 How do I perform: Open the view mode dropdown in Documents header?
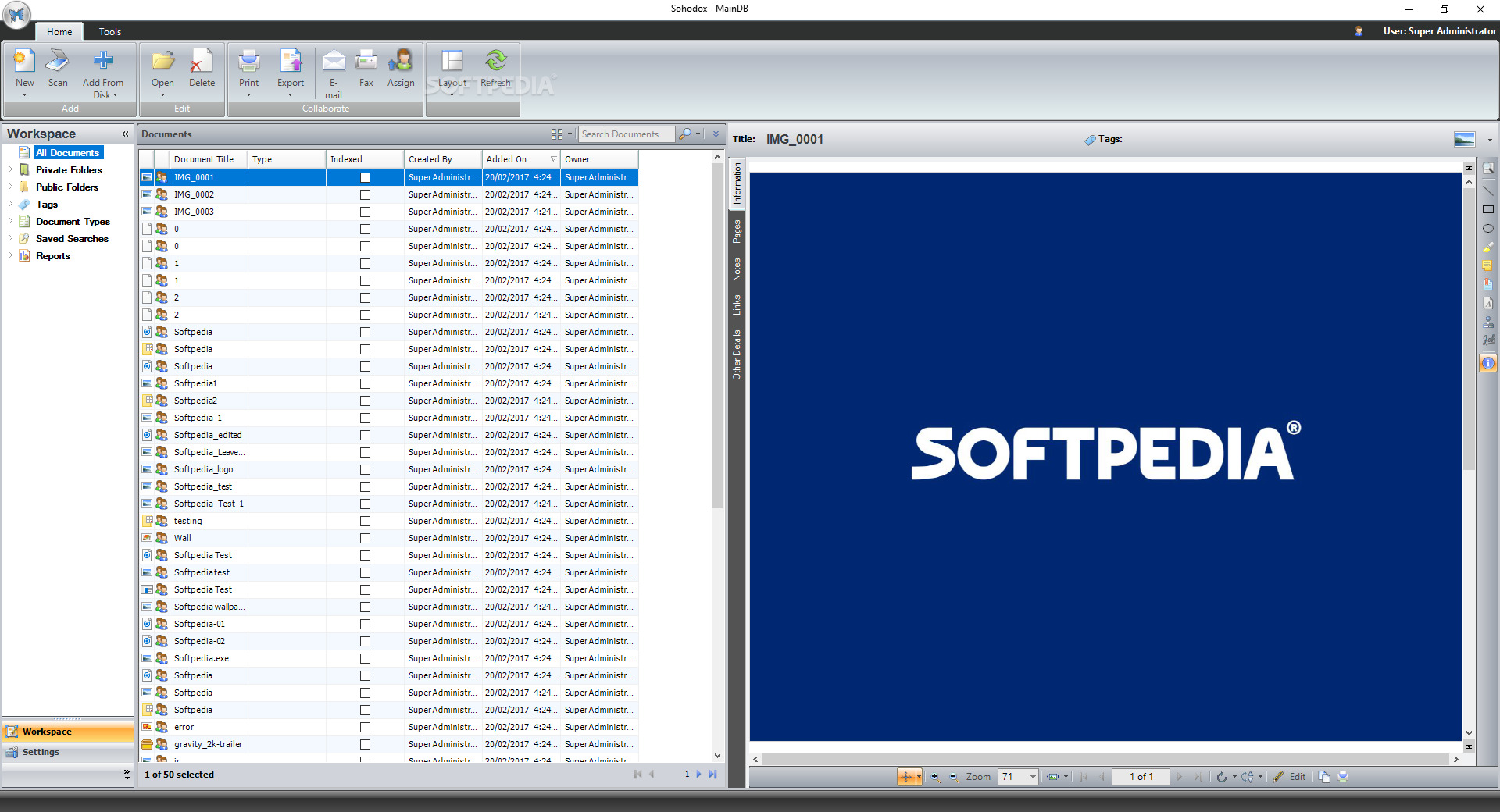[570, 134]
